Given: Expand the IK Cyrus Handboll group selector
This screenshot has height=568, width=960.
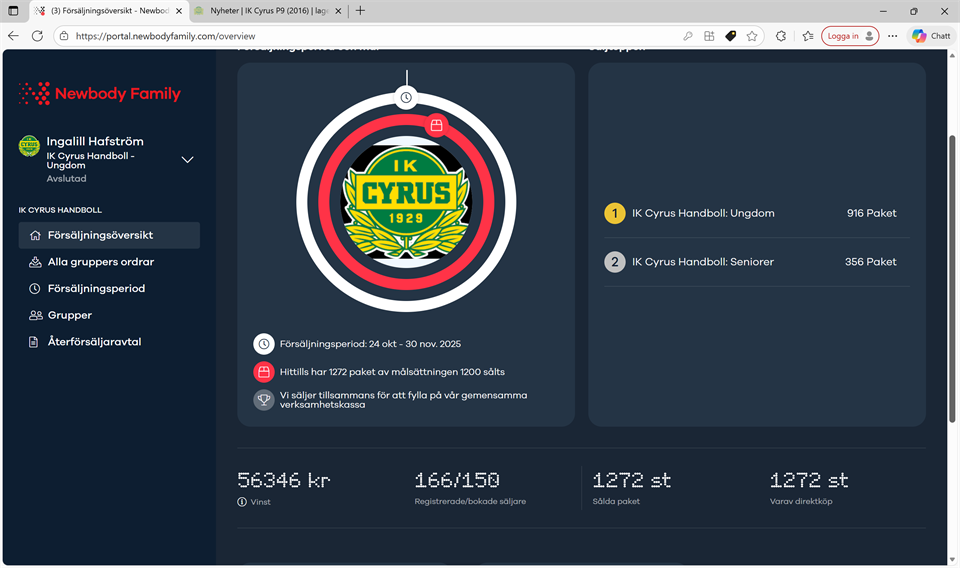Looking at the screenshot, I should pos(187,160).
